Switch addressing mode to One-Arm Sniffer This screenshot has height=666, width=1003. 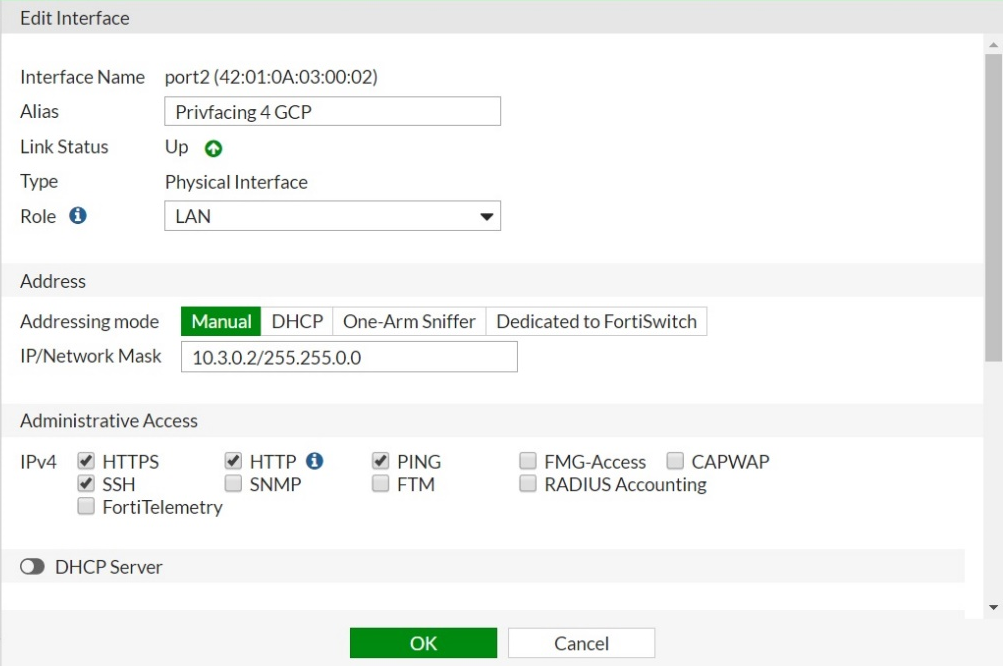pyautogui.click(x=407, y=321)
